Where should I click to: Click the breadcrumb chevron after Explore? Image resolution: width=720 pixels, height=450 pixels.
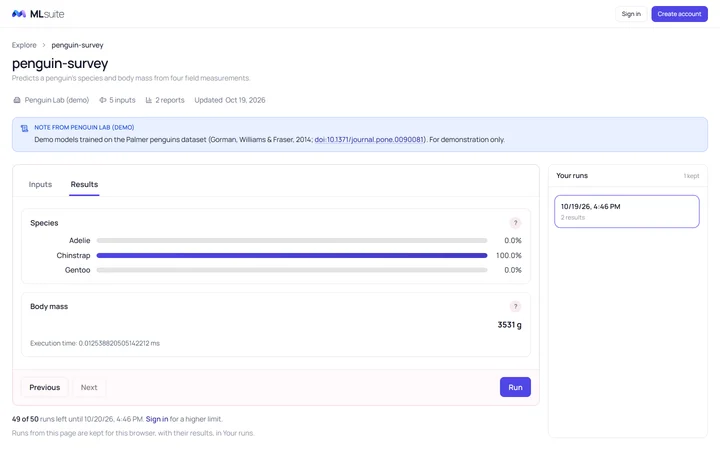point(44,45)
